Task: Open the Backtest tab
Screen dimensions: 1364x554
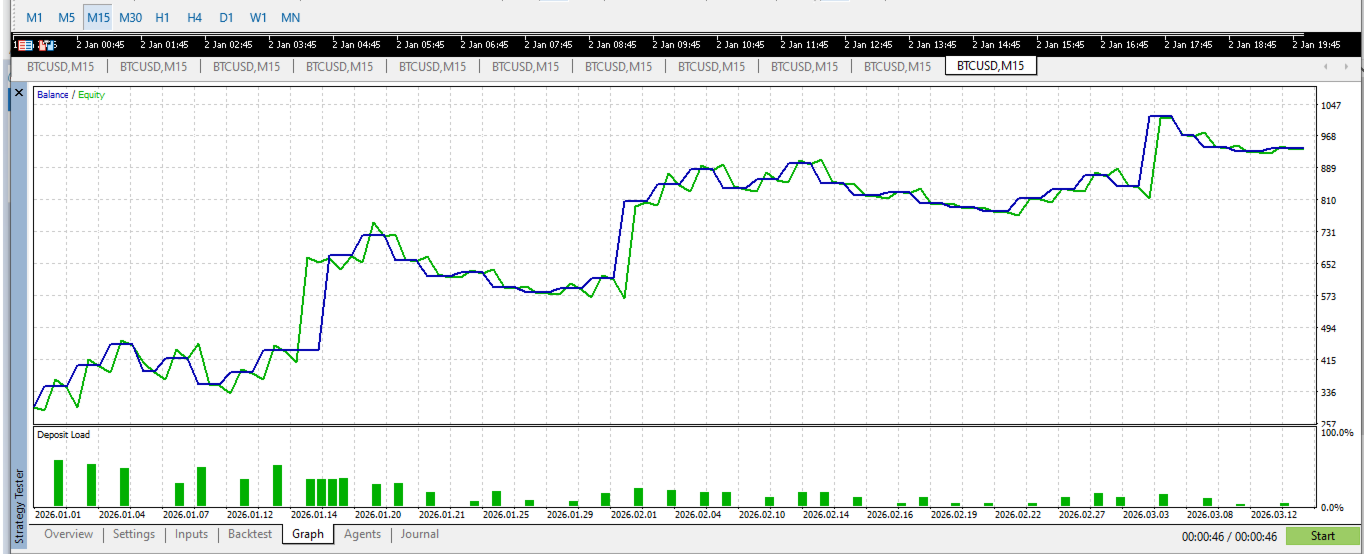Action: (x=250, y=534)
